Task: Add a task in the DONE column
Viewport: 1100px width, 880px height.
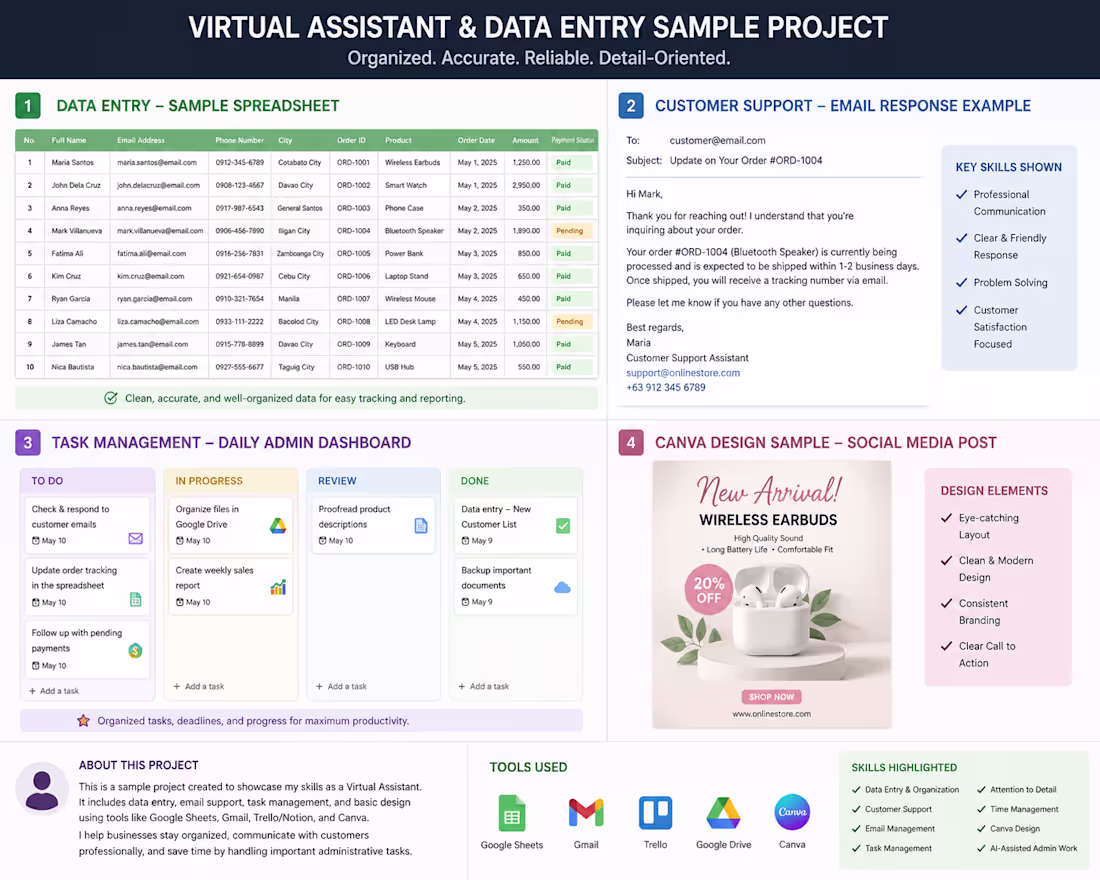Action: tap(484, 686)
